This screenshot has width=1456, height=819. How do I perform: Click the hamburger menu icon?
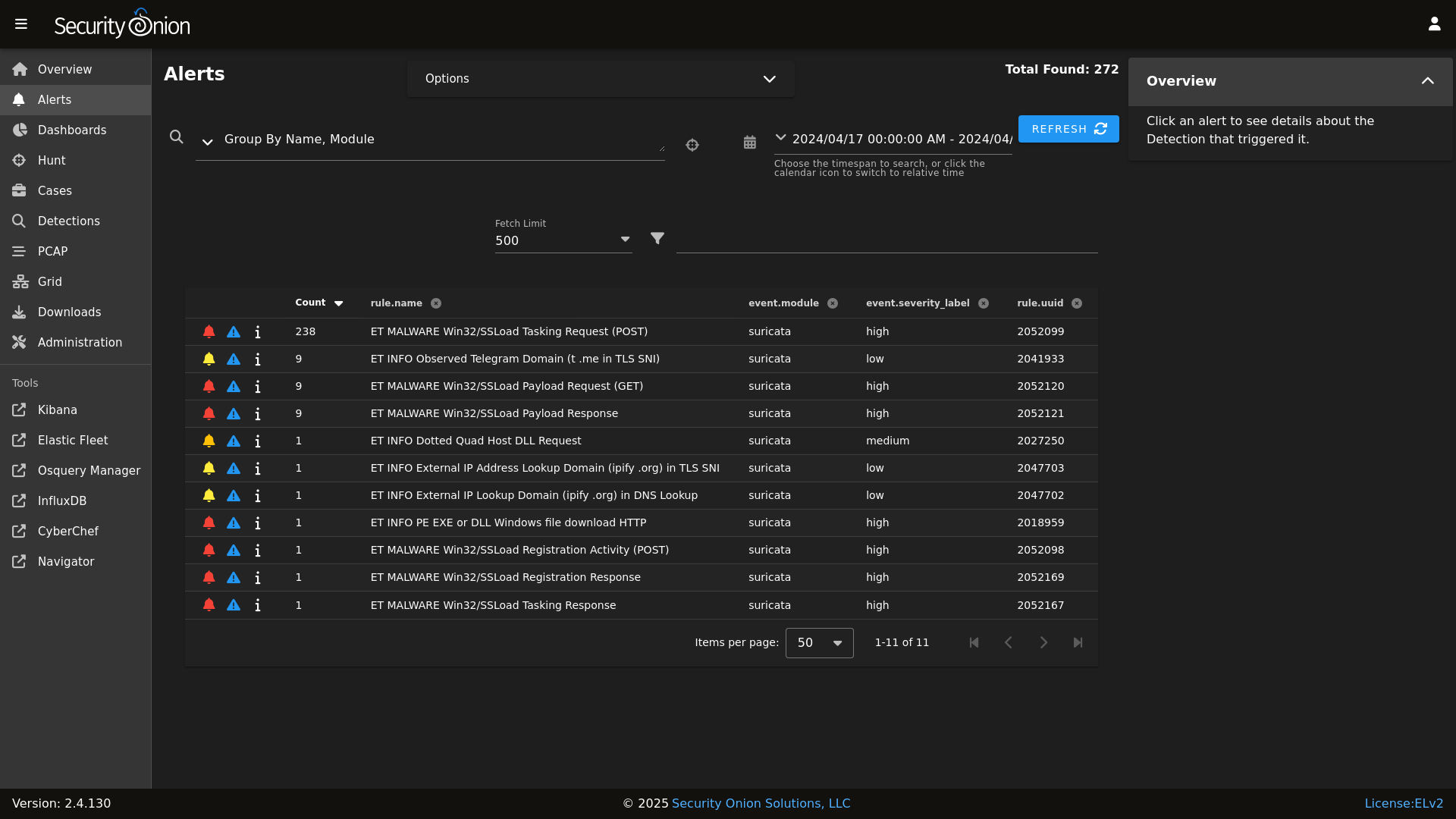click(x=21, y=24)
